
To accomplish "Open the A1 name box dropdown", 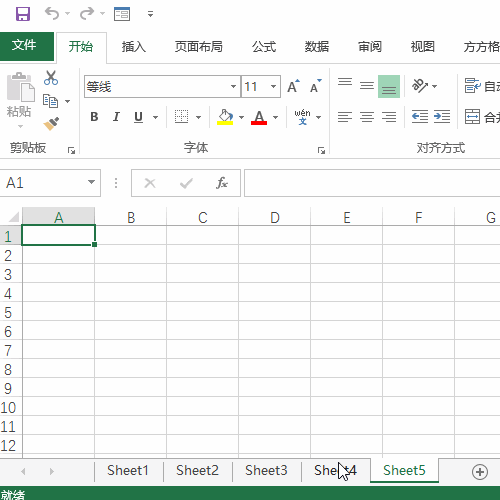I will pos(91,182).
